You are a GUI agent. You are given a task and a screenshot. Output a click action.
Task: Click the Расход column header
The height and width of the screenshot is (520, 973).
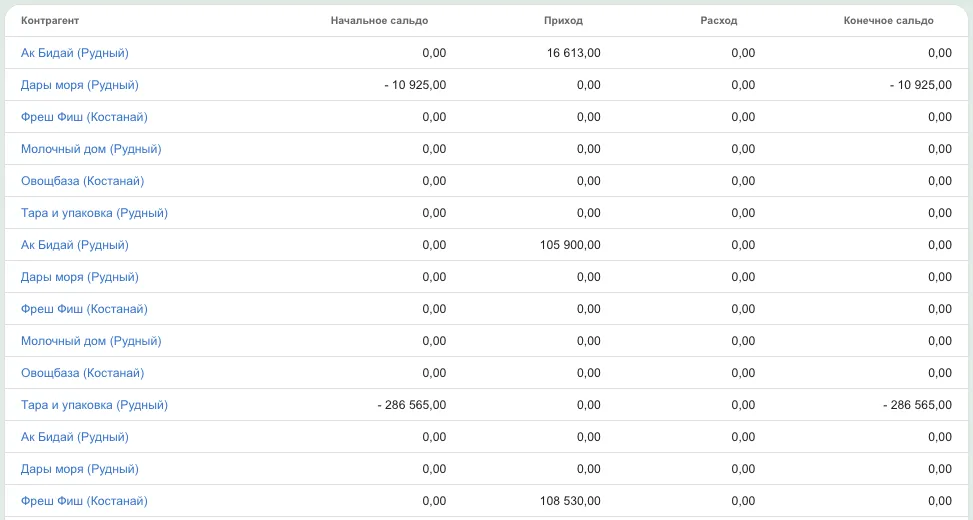(719, 20)
